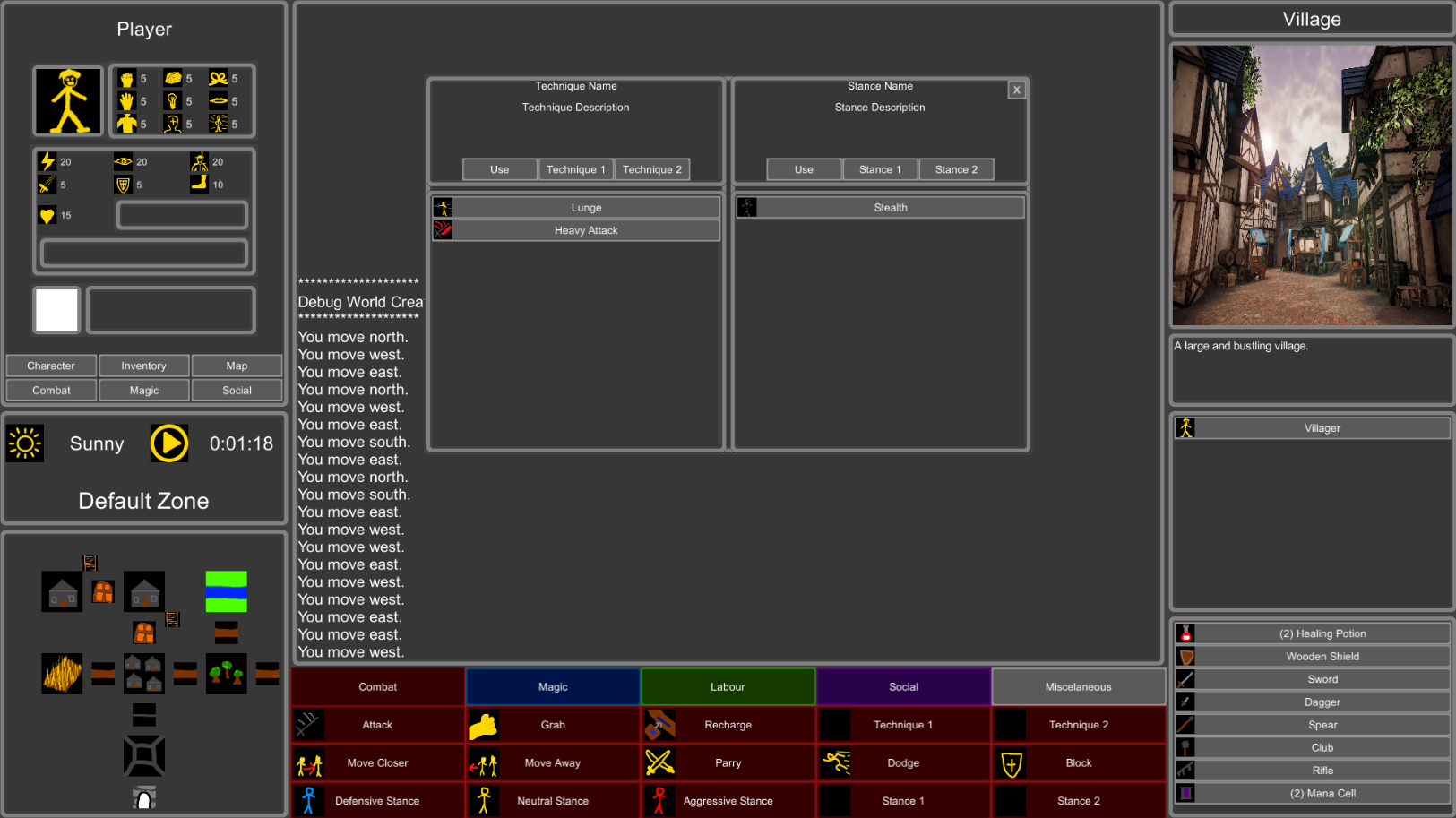The width and height of the screenshot is (1456, 818).
Task: Switch to the Magic actions tab
Action: [x=553, y=686]
